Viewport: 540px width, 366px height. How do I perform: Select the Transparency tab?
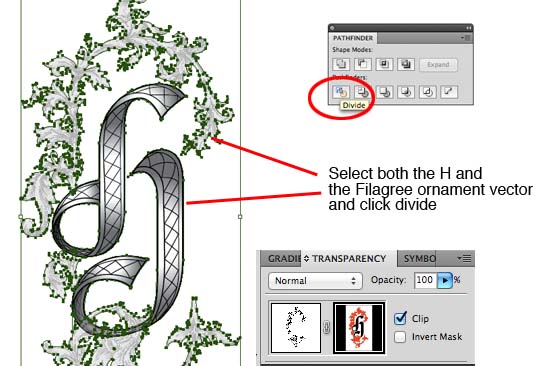tap(349, 259)
